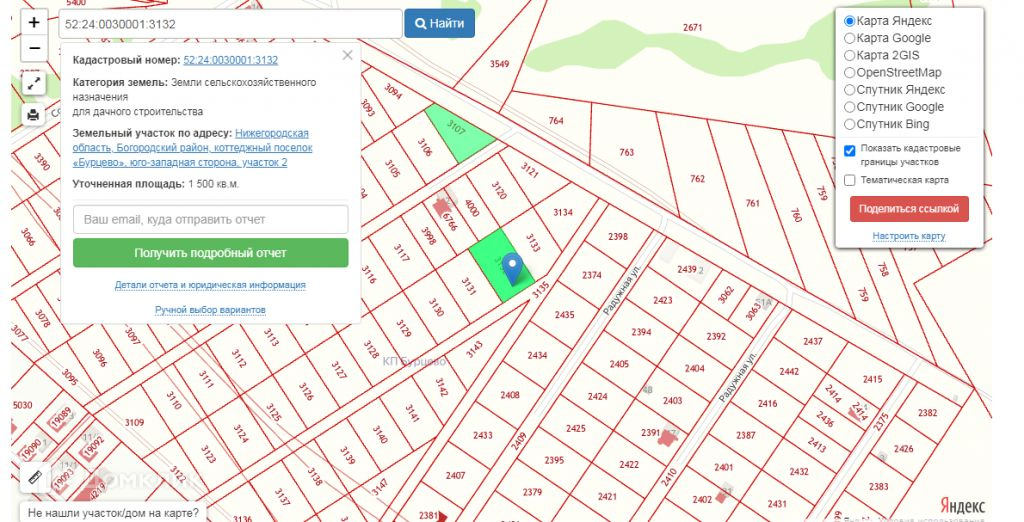Click parcel 2415 on the map
The image size is (1024, 522).
click(x=872, y=380)
